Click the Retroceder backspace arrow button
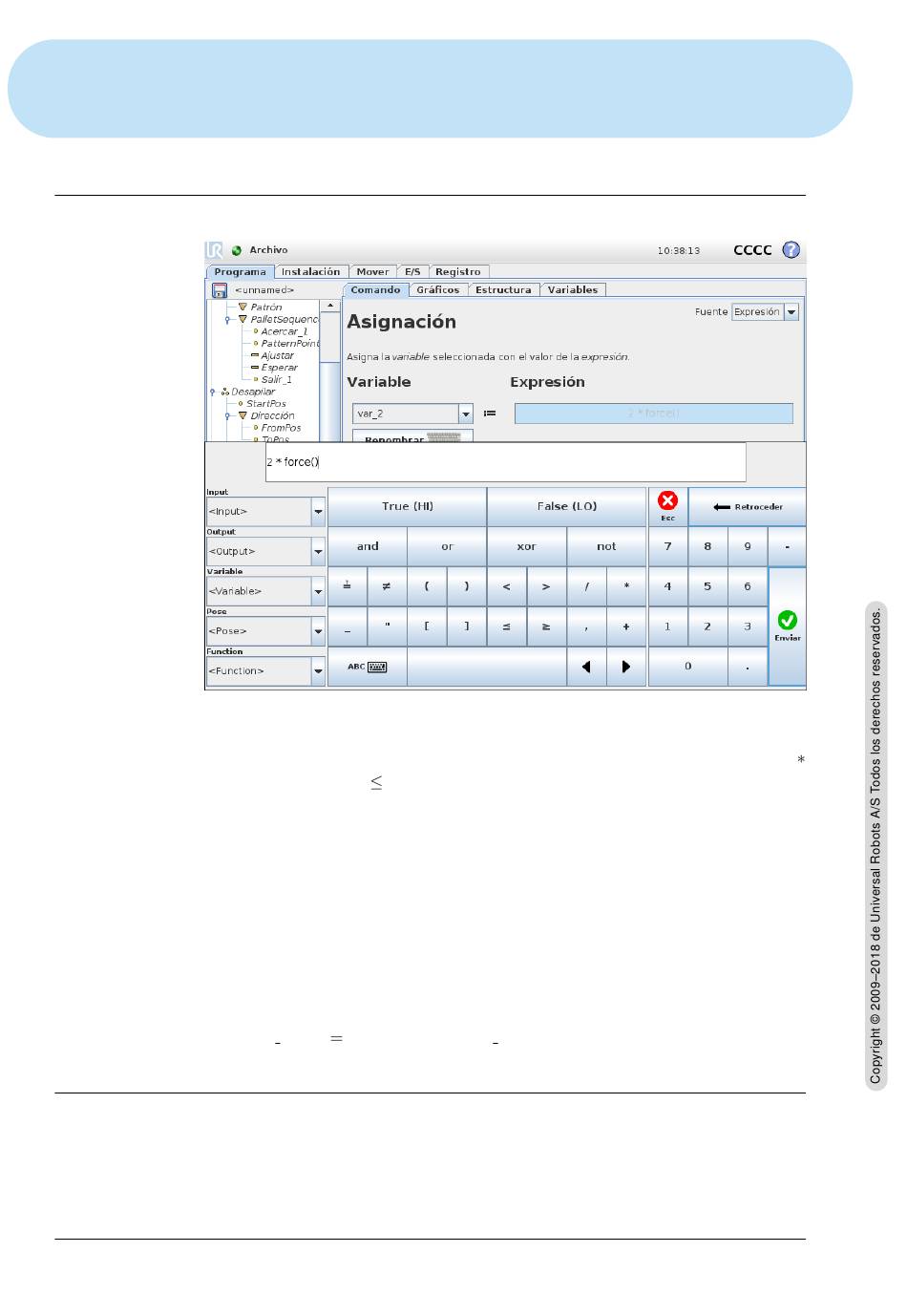The height and width of the screenshot is (1316, 907). point(748,507)
